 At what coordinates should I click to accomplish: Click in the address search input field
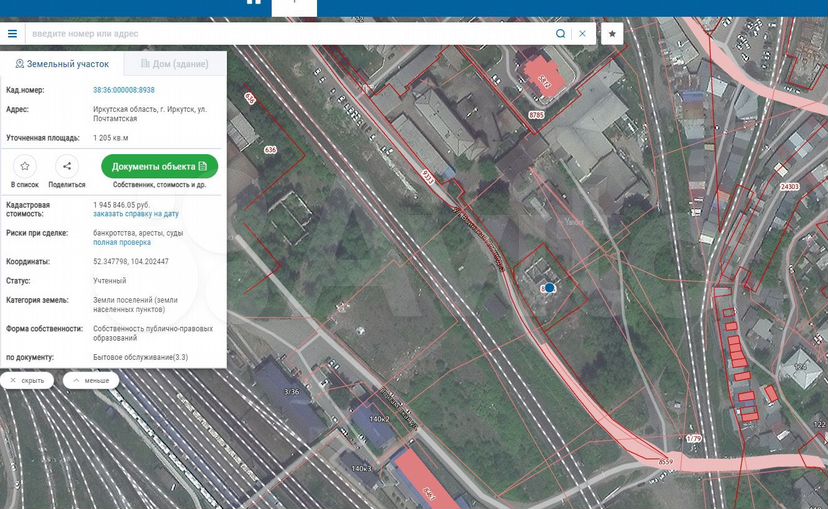[290, 33]
